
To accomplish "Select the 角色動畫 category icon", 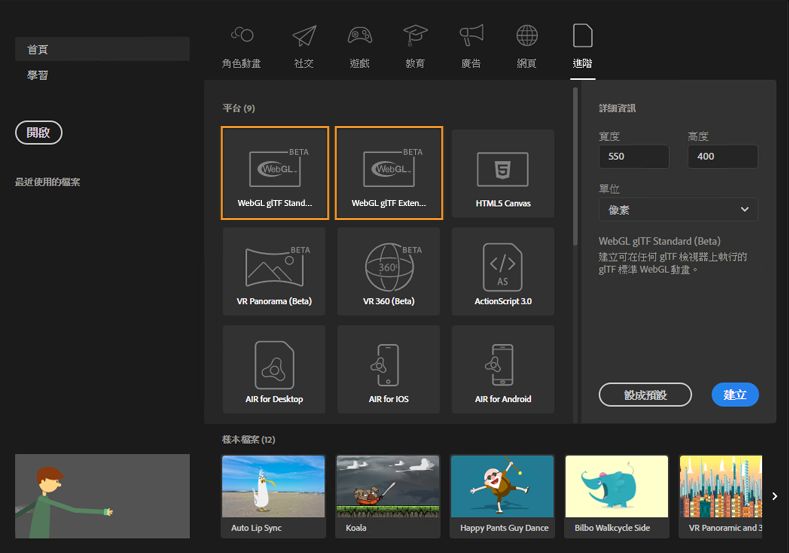I will 242,35.
